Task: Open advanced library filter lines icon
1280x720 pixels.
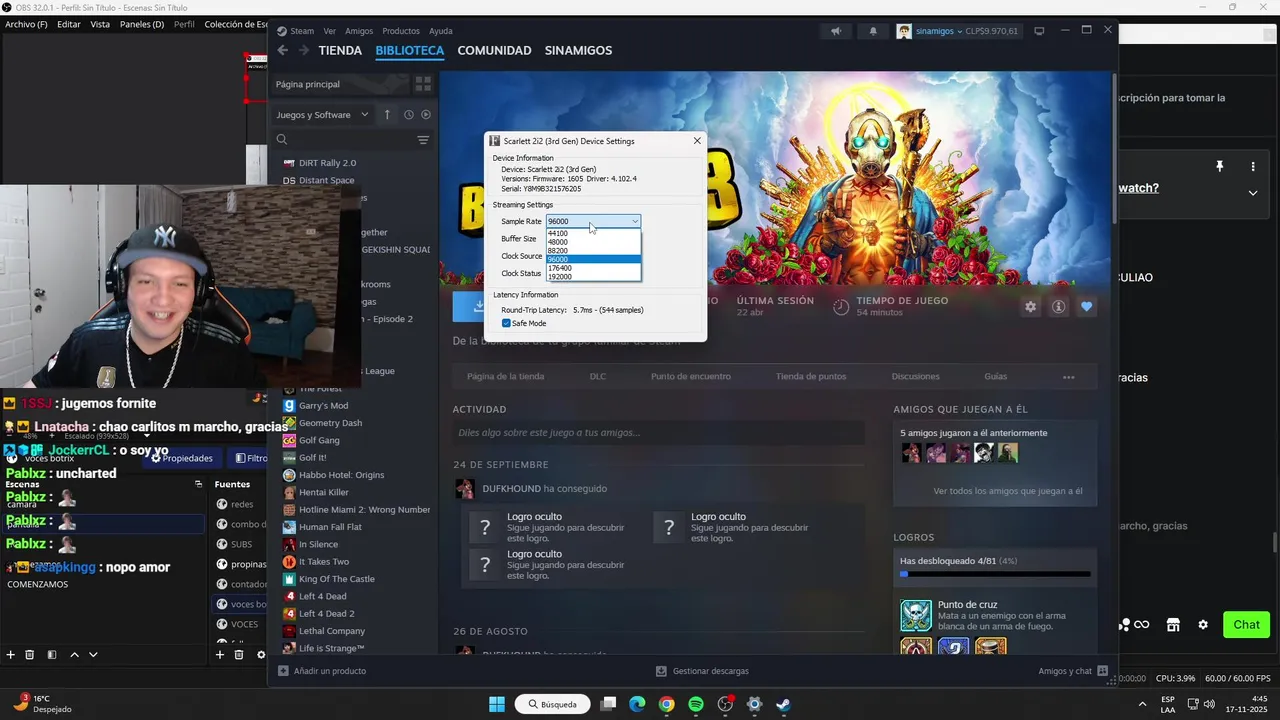Action: [x=423, y=140]
